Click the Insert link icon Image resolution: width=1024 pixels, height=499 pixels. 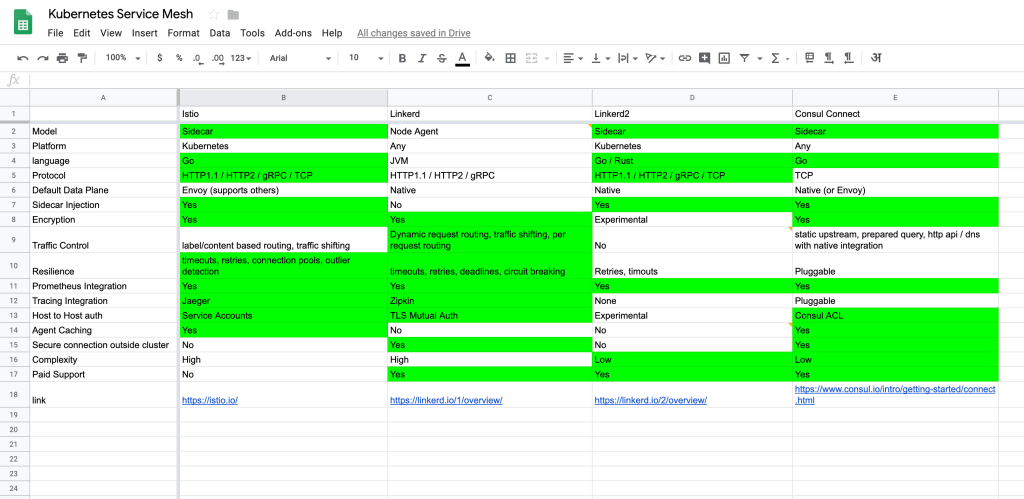(x=684, y=58)
